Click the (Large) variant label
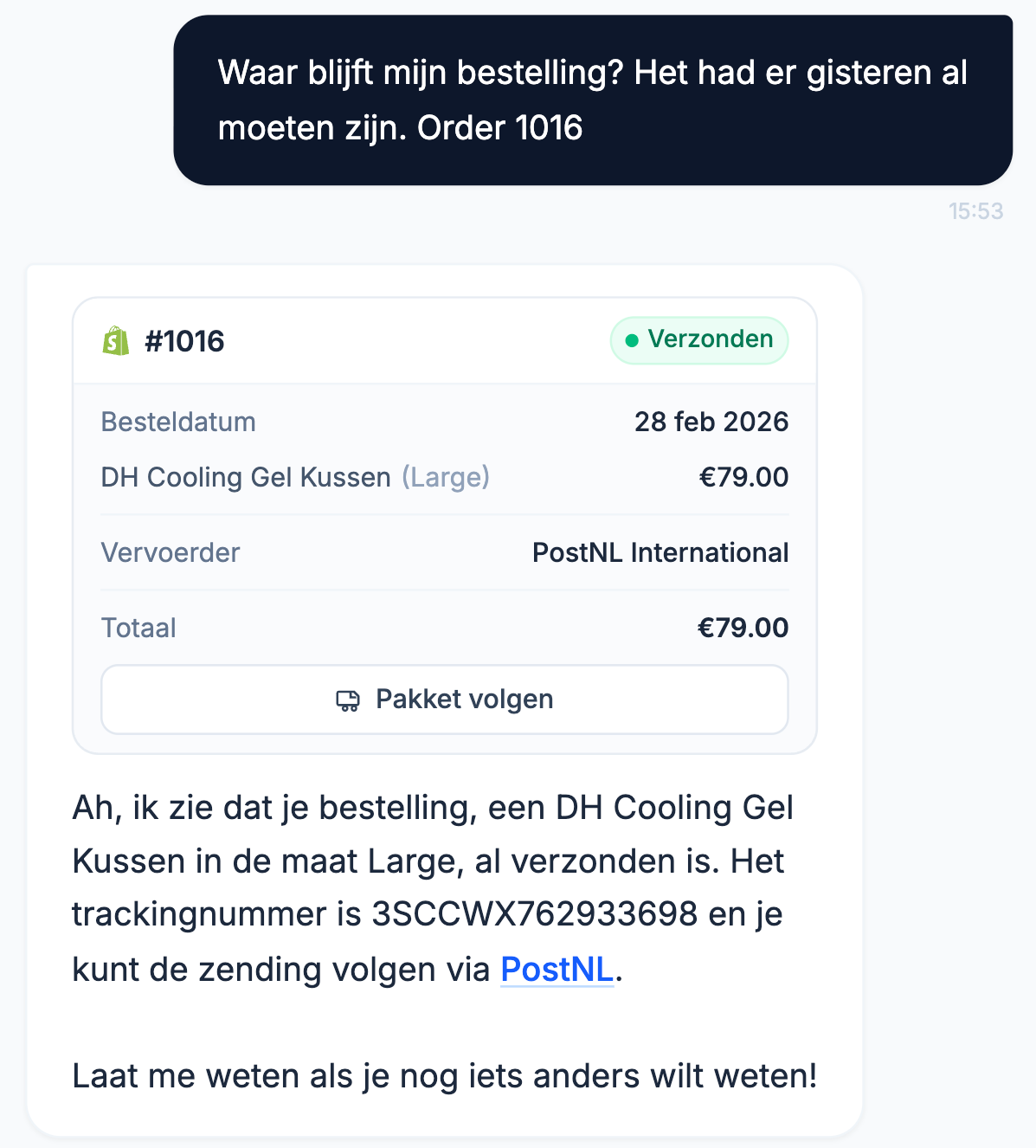The height and width of the screenshot is (1148, 1036). [x=446, y=478]
